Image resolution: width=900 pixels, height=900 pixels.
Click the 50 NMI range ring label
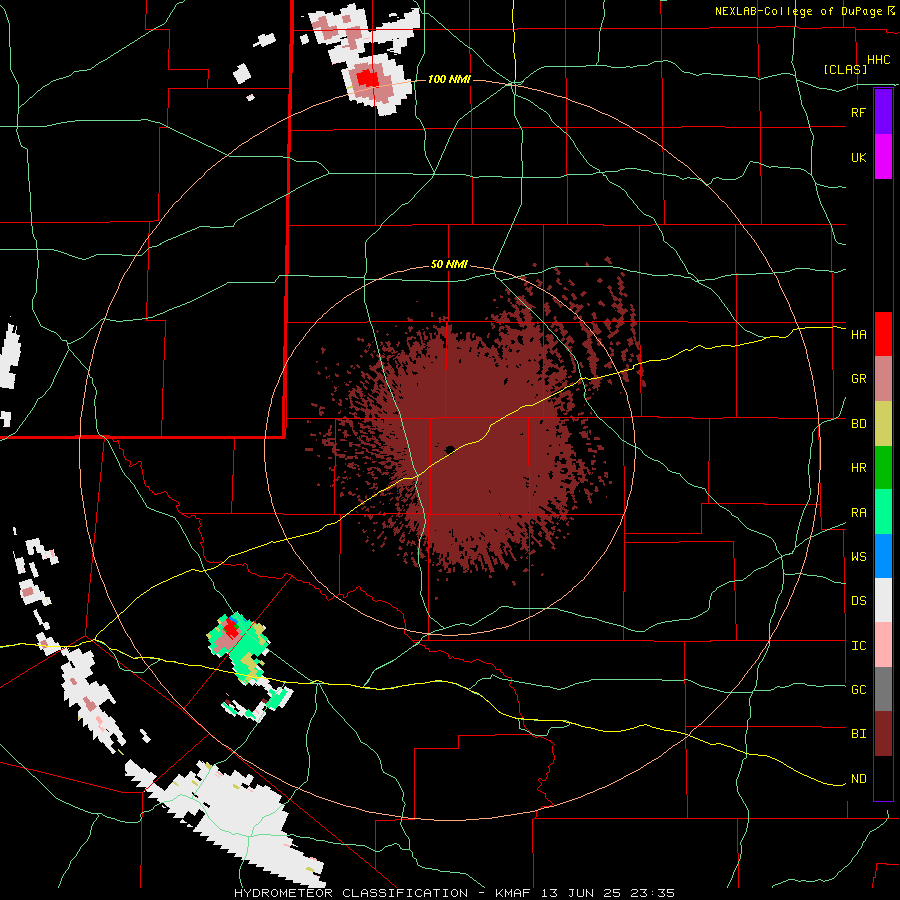[449, 265]
